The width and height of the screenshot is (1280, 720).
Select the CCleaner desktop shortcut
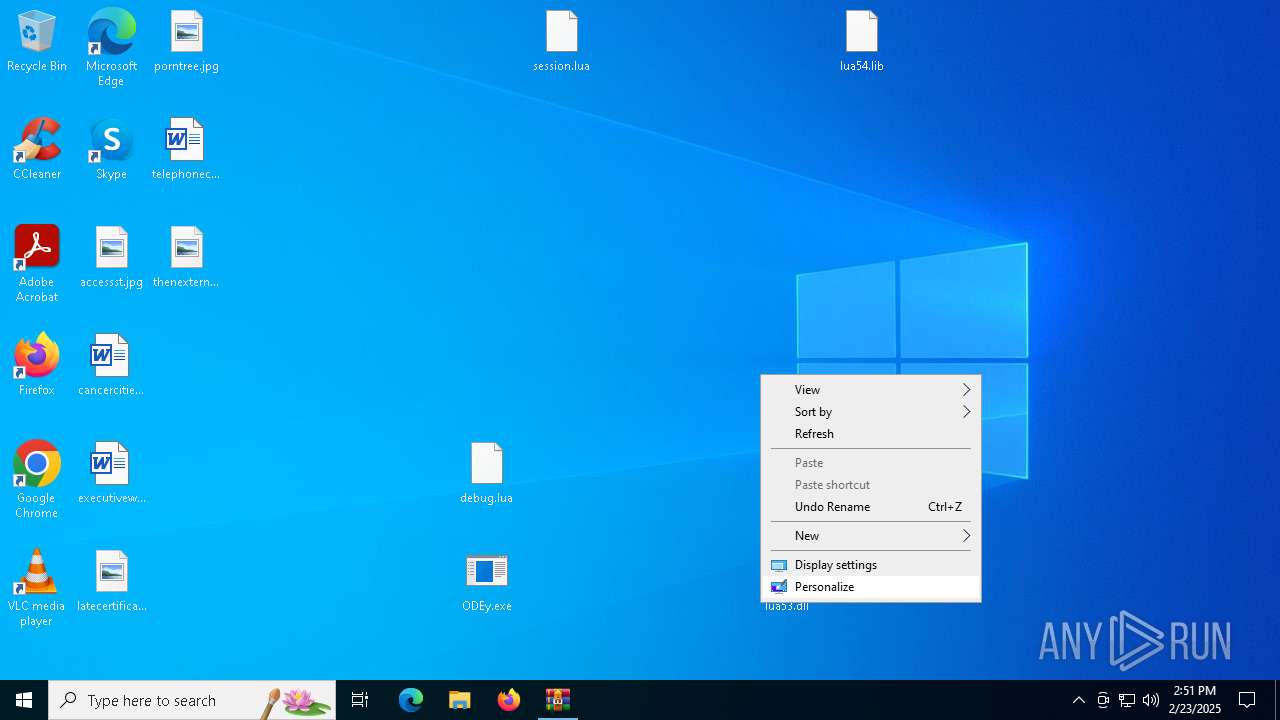pos(37,150)
